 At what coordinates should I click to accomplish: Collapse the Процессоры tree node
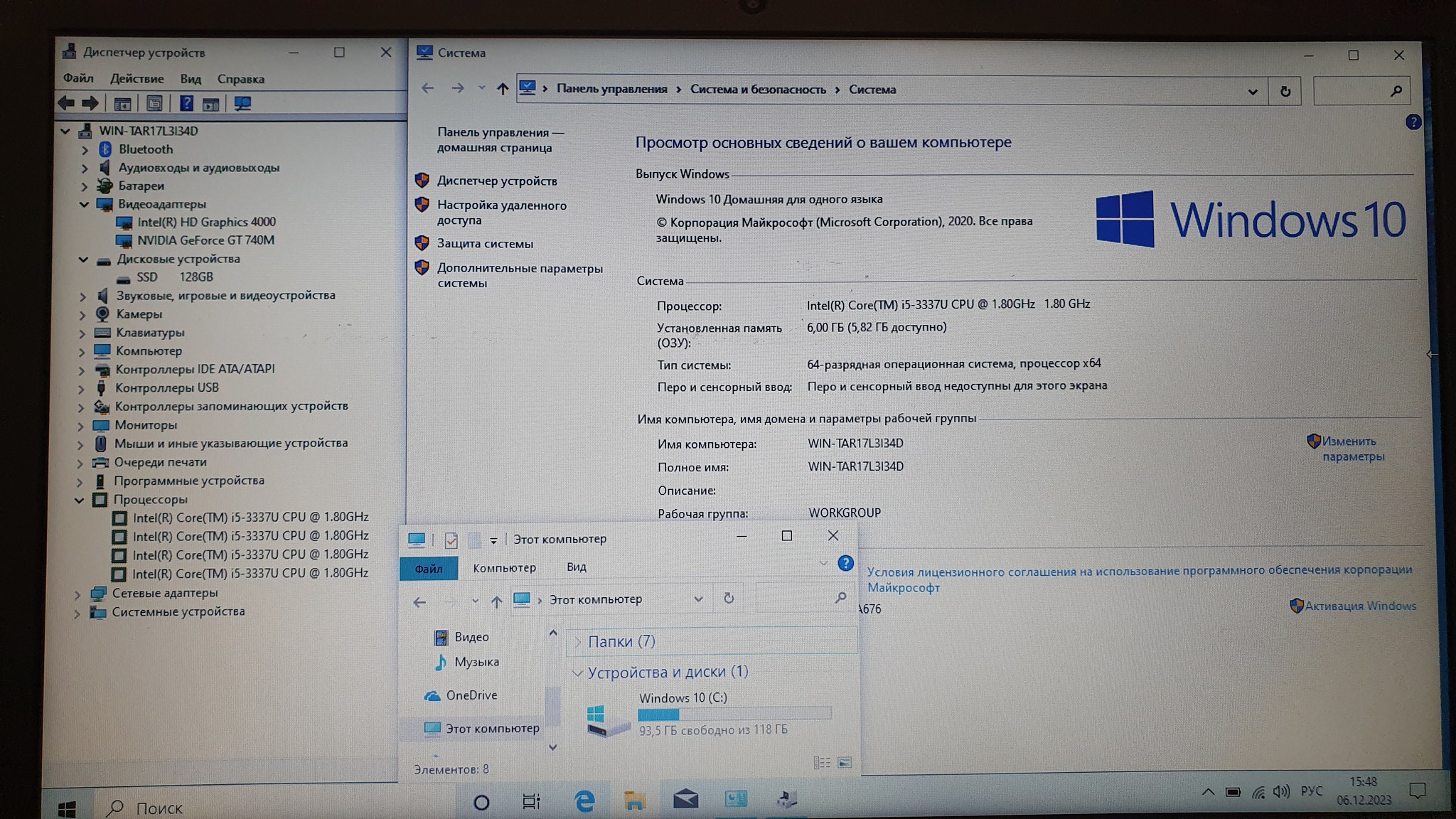pyautogui.click(x=79, y=500)
